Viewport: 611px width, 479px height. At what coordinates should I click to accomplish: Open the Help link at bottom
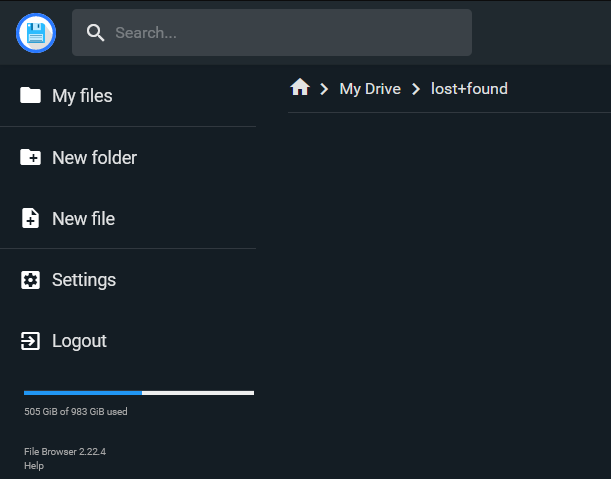tap(34, 466)
